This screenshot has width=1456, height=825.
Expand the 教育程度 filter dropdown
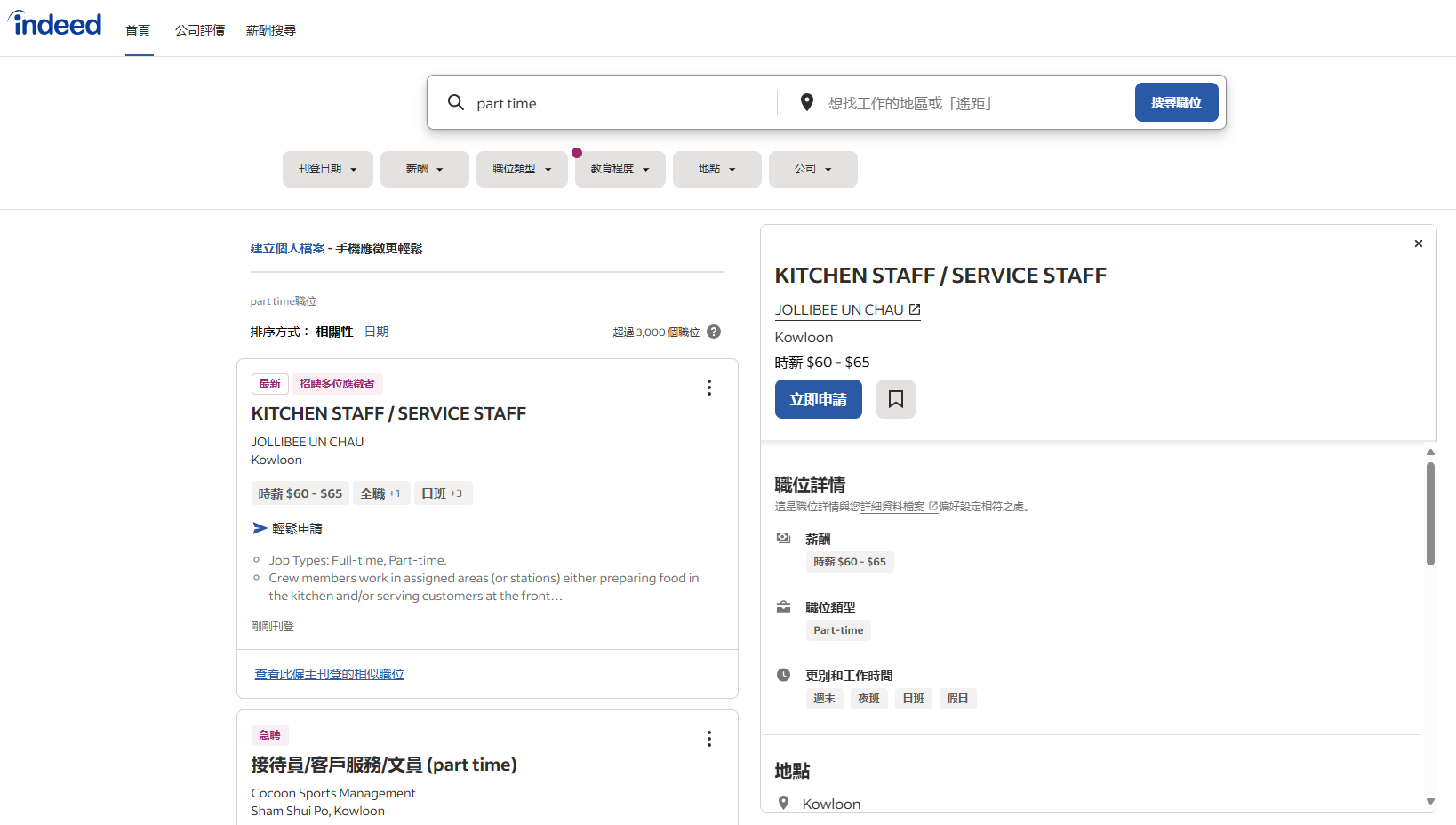pos(620,169)
